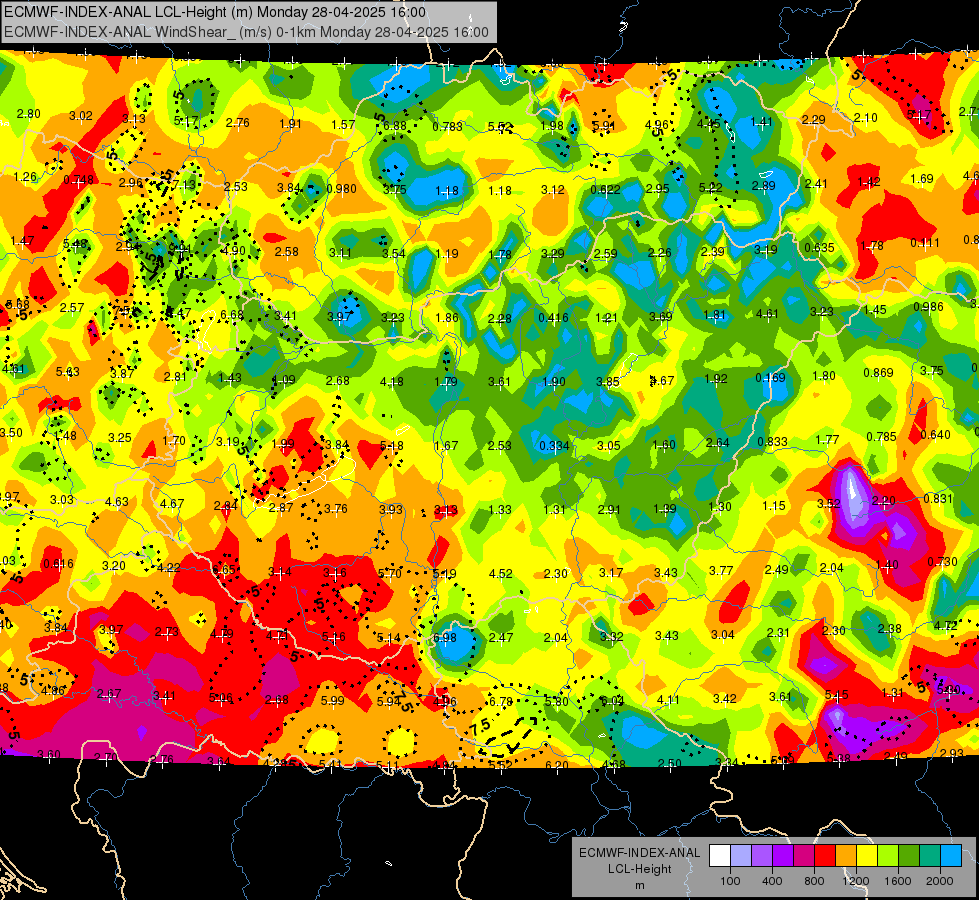Click the wind shear value 4.90
Viewport: 979px width, 900px height.
(234, 250)
